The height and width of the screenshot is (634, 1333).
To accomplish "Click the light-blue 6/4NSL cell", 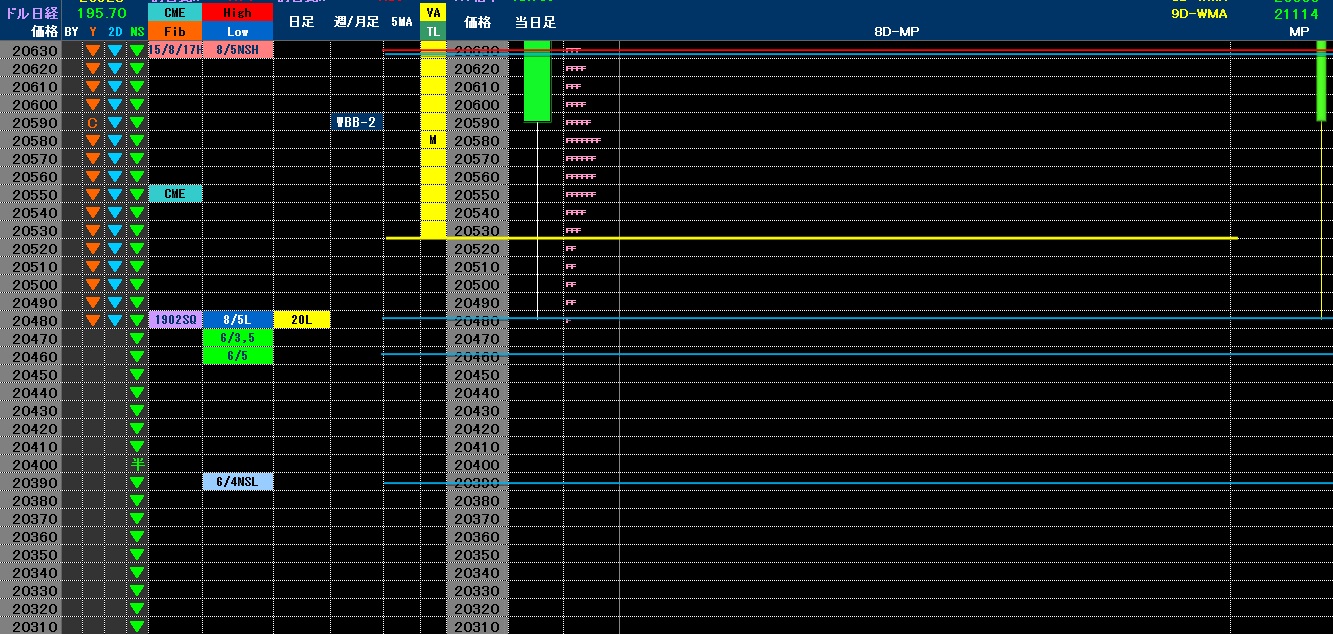I will (x=238, y=482).
